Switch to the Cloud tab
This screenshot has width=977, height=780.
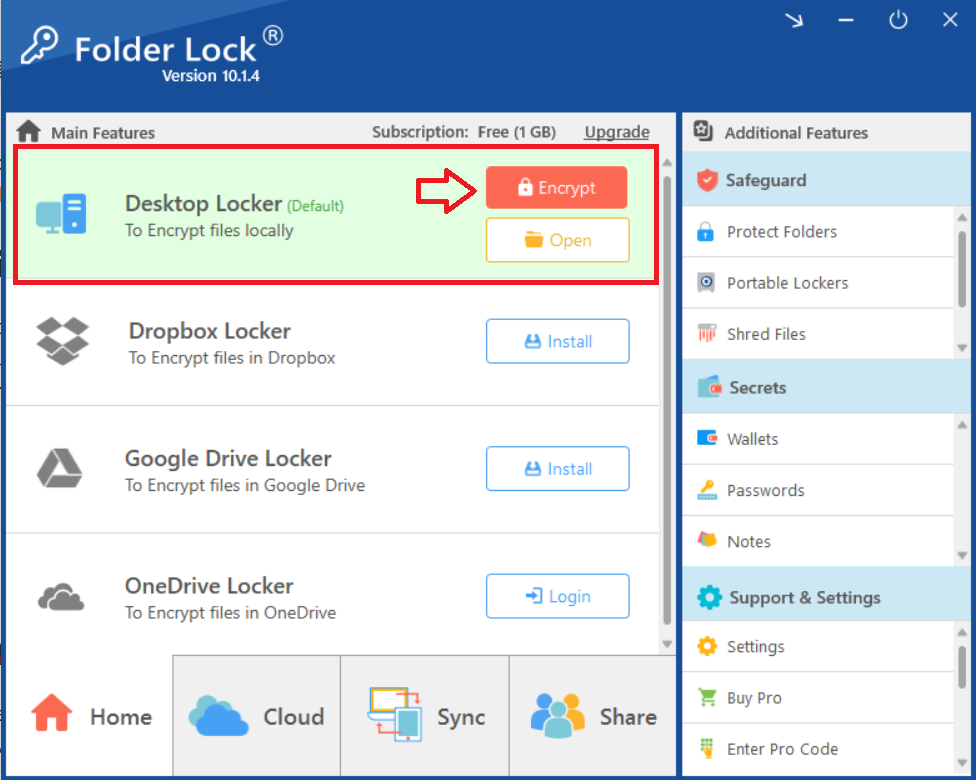coord(257,716)
